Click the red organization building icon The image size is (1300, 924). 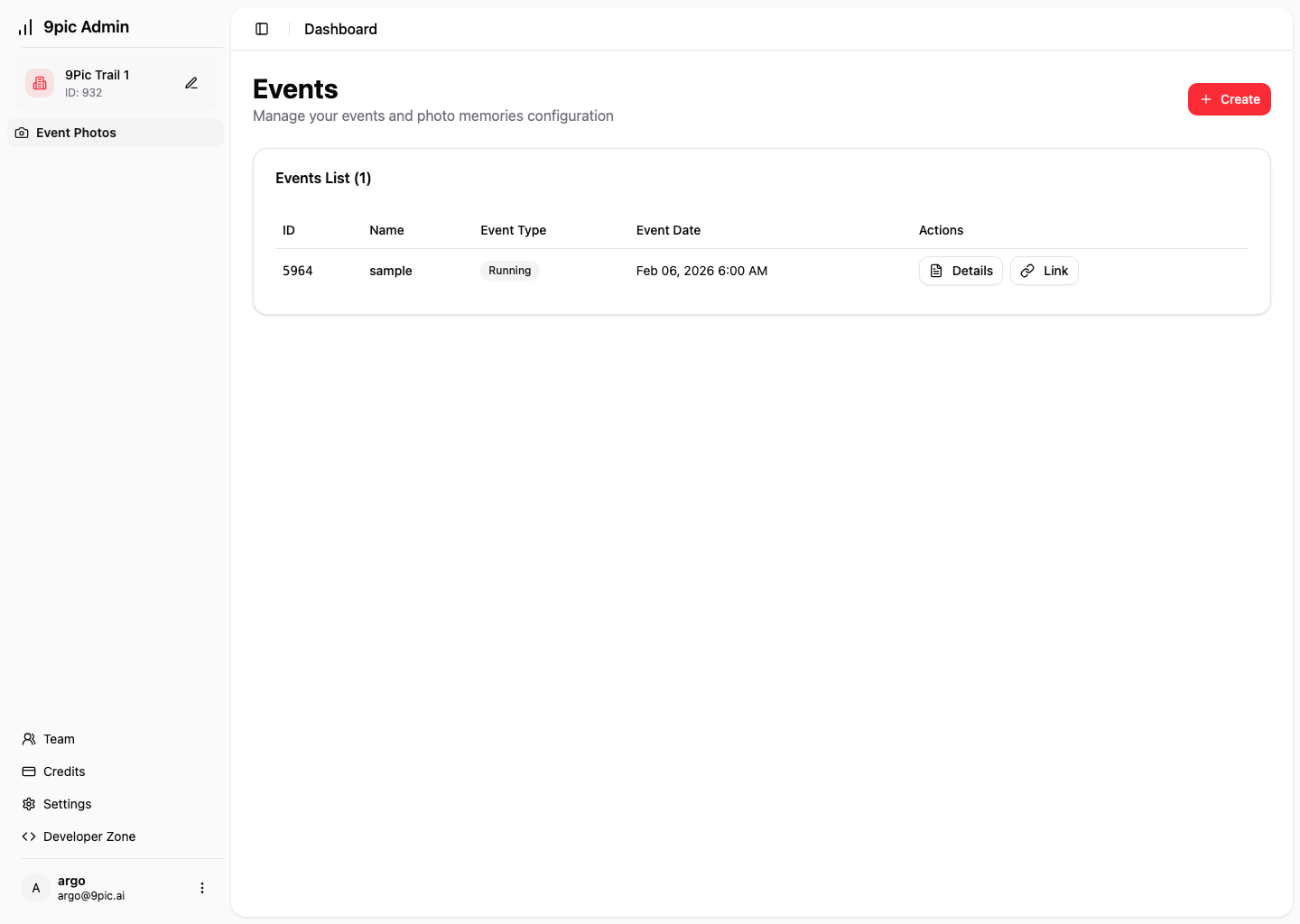point(40,83)
